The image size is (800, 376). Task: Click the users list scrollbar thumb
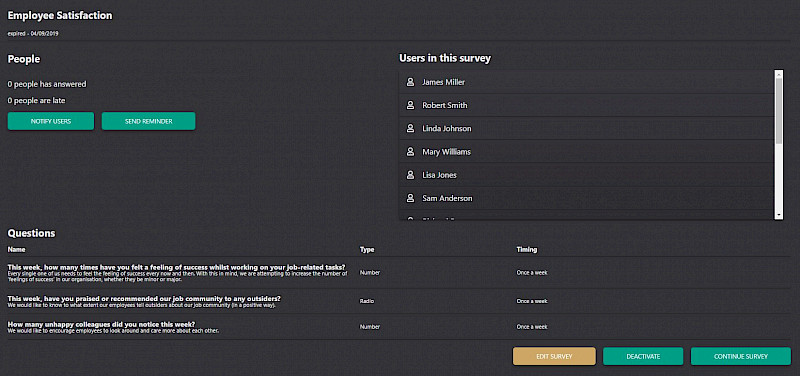coord(779,110)
